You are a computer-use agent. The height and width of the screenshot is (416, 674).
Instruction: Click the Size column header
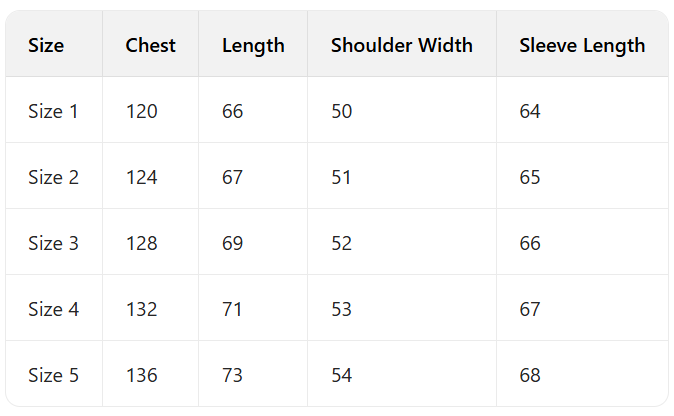pos(46,45)
